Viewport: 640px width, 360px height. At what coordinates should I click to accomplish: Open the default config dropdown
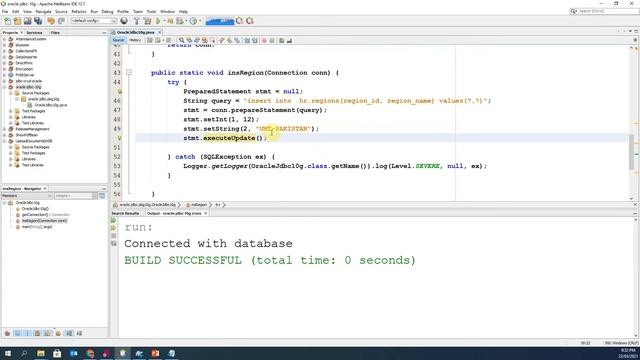pyautogui.click(x=94, y=21)
